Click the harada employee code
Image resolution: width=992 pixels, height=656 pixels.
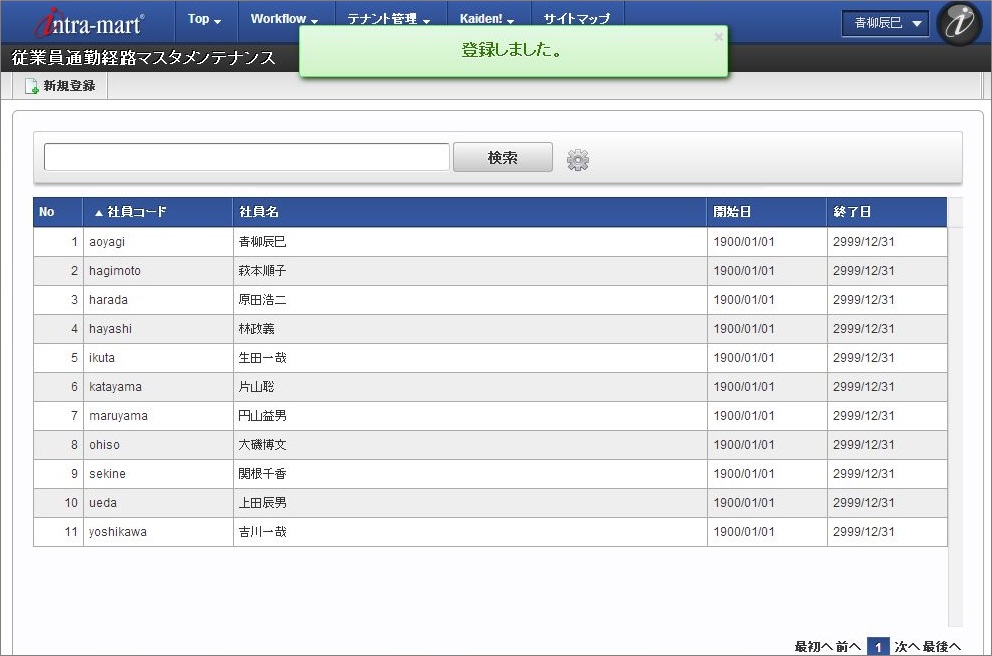pyautogui.click(x=158, y=300)
